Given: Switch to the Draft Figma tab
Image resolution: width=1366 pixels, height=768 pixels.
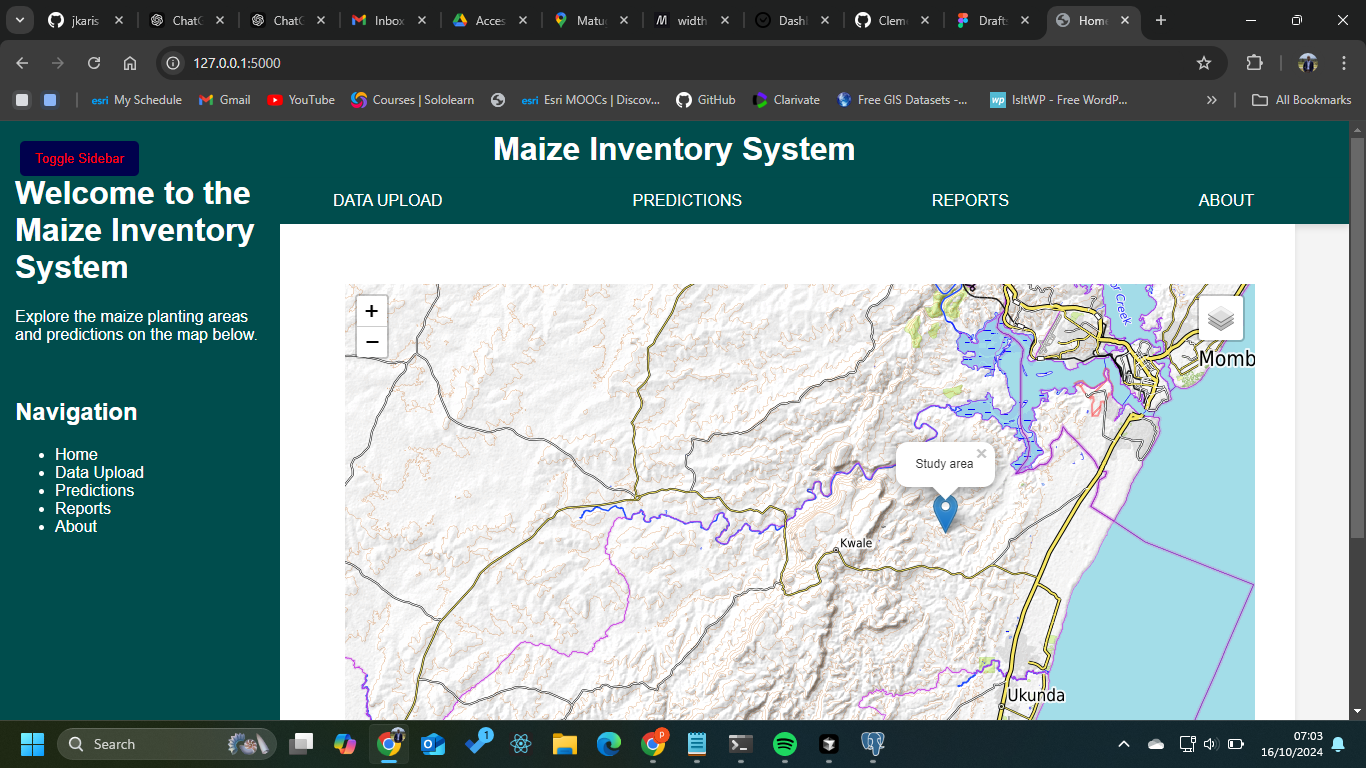Looking at the screenshot, I should pyautogui.click(x=994, y=20).
